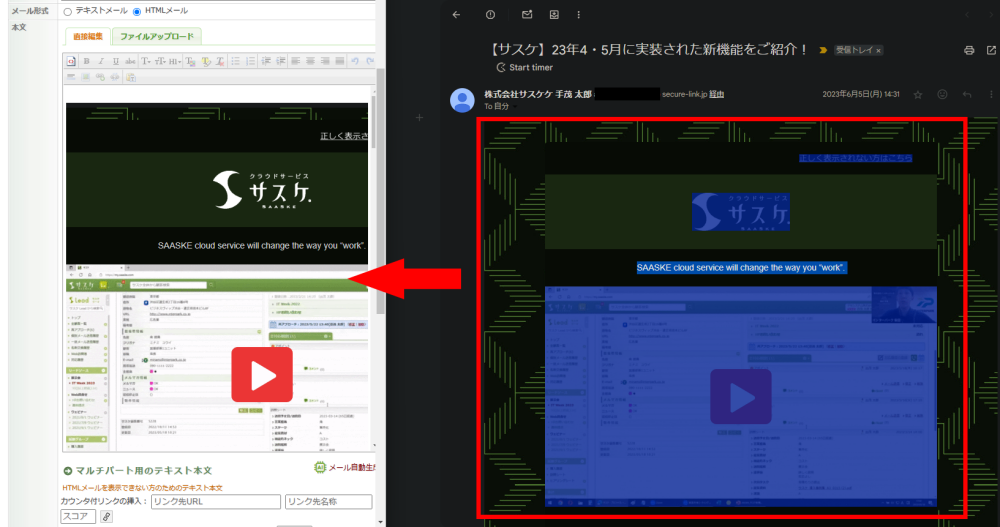Click the red play button in editor preview
The image size is (1000, 527).
click(x=262, y=375)
